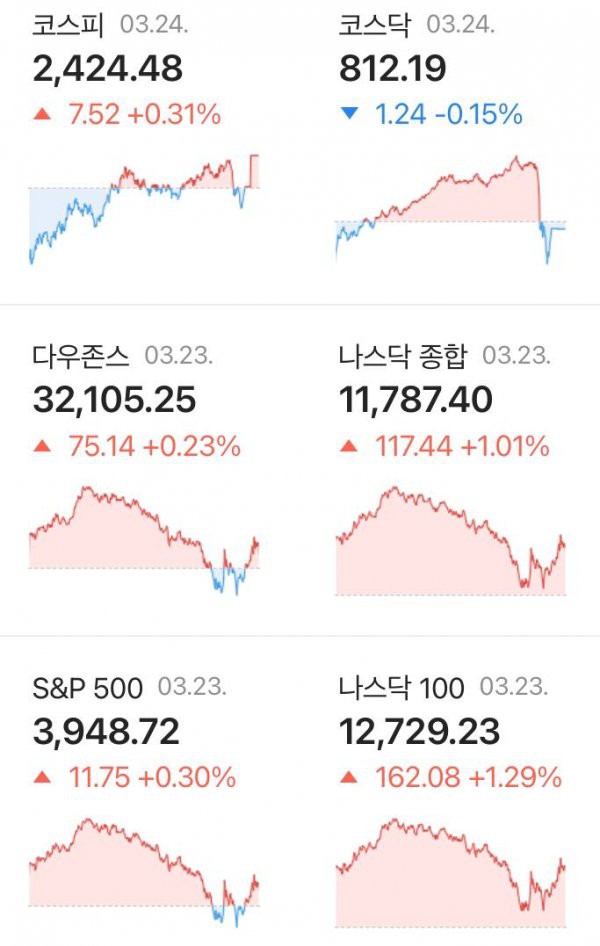Open the S&P 500 index label
The width and height of the screenshot is (600, 946).
point(87,688)
